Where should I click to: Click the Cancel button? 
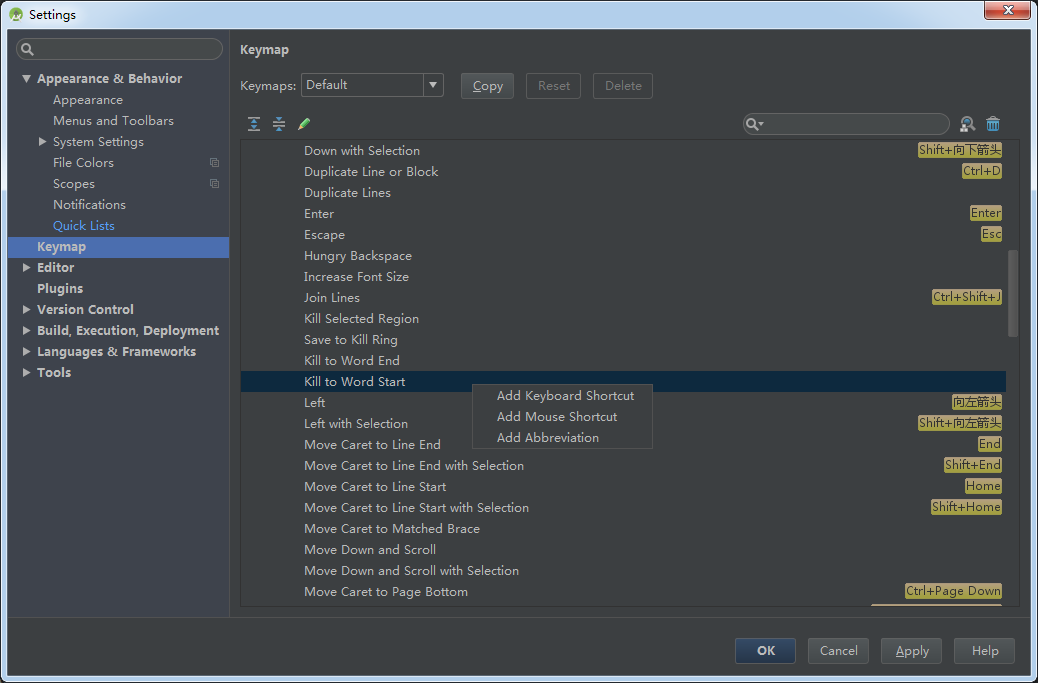pos(838,651)
